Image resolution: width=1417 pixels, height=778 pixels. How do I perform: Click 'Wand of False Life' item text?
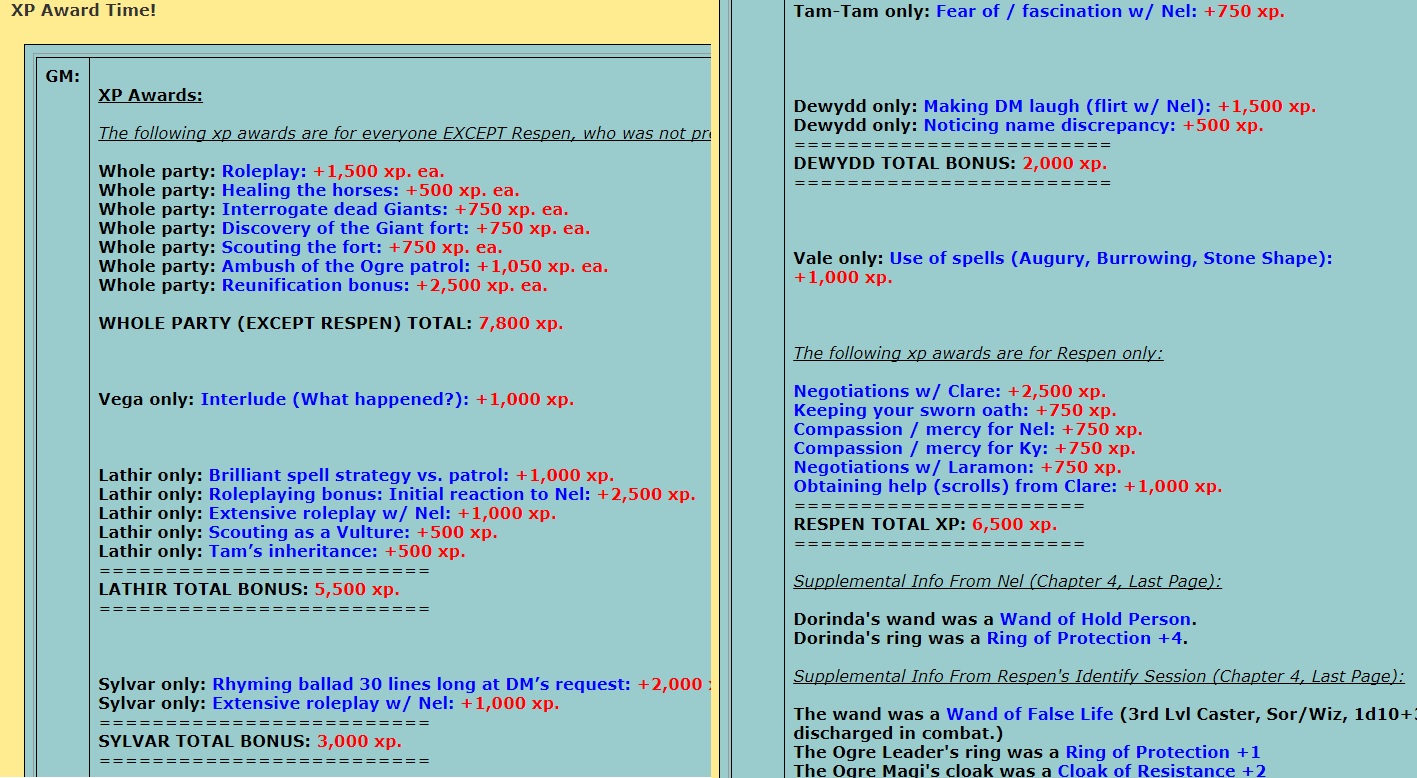click(x=1030, y=715)
